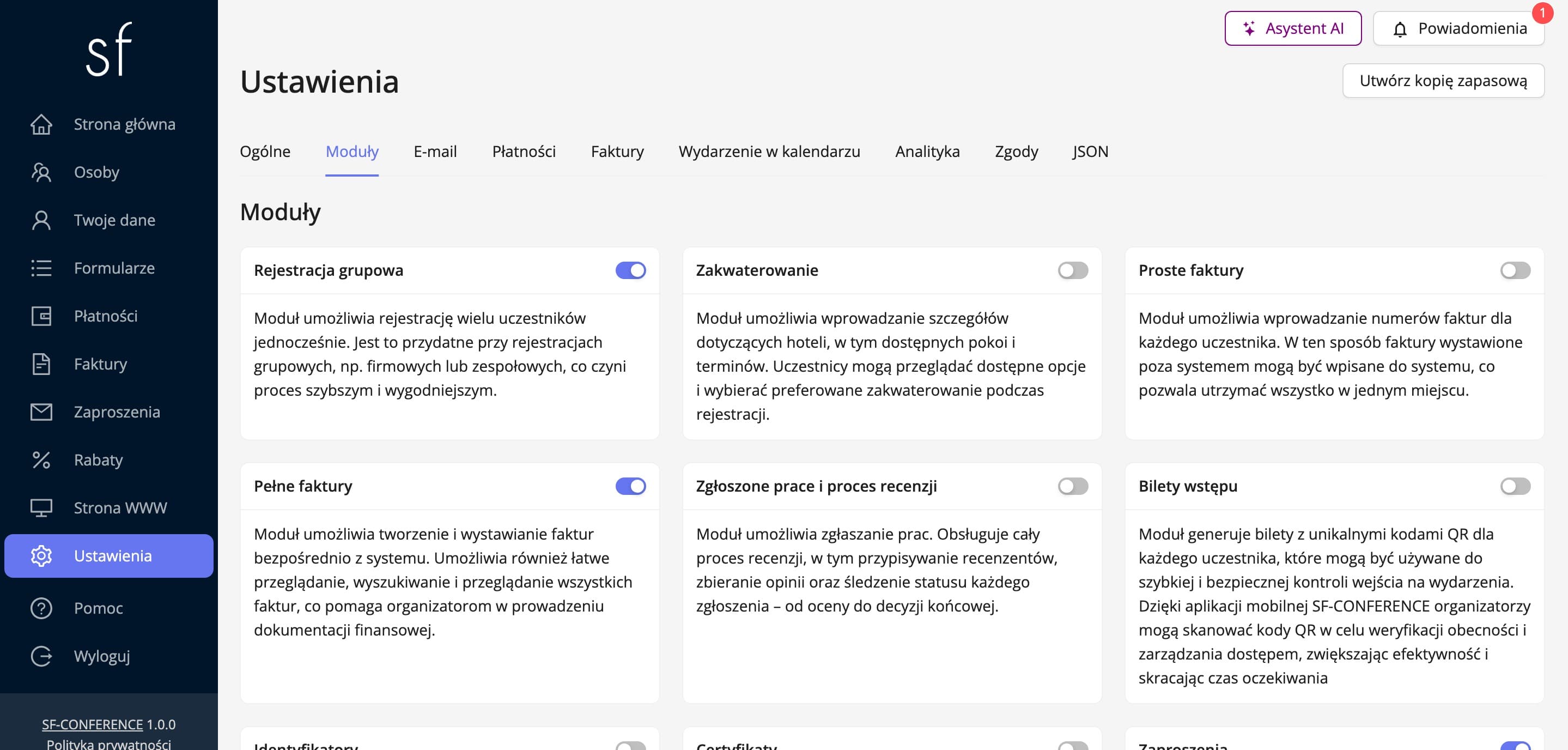Image resolution: width=1568 pixels, height=750 pixels.
Task: Click the monitor icon beside Strona WWW
Action: click(41, 509)
